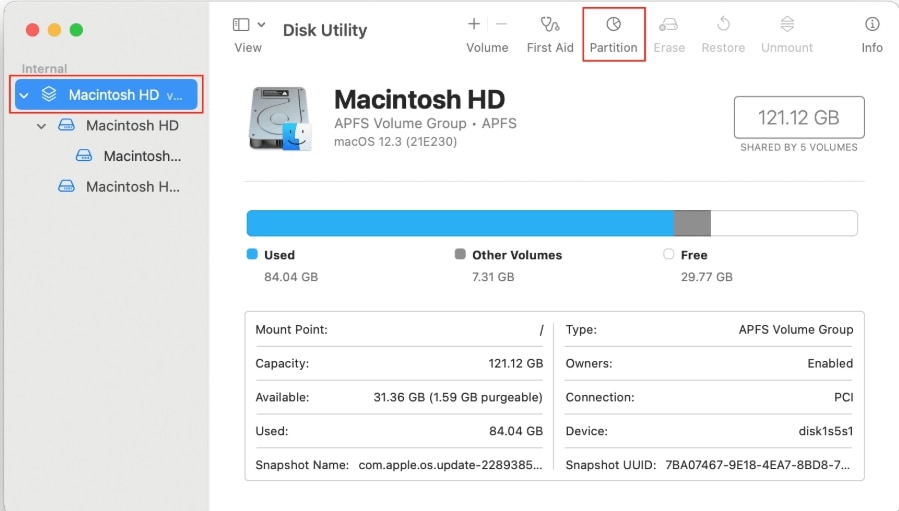This screenshot has width=899, height=511.
Task: Click the Used 84.04 GB table row value
Action: (516, 431)
